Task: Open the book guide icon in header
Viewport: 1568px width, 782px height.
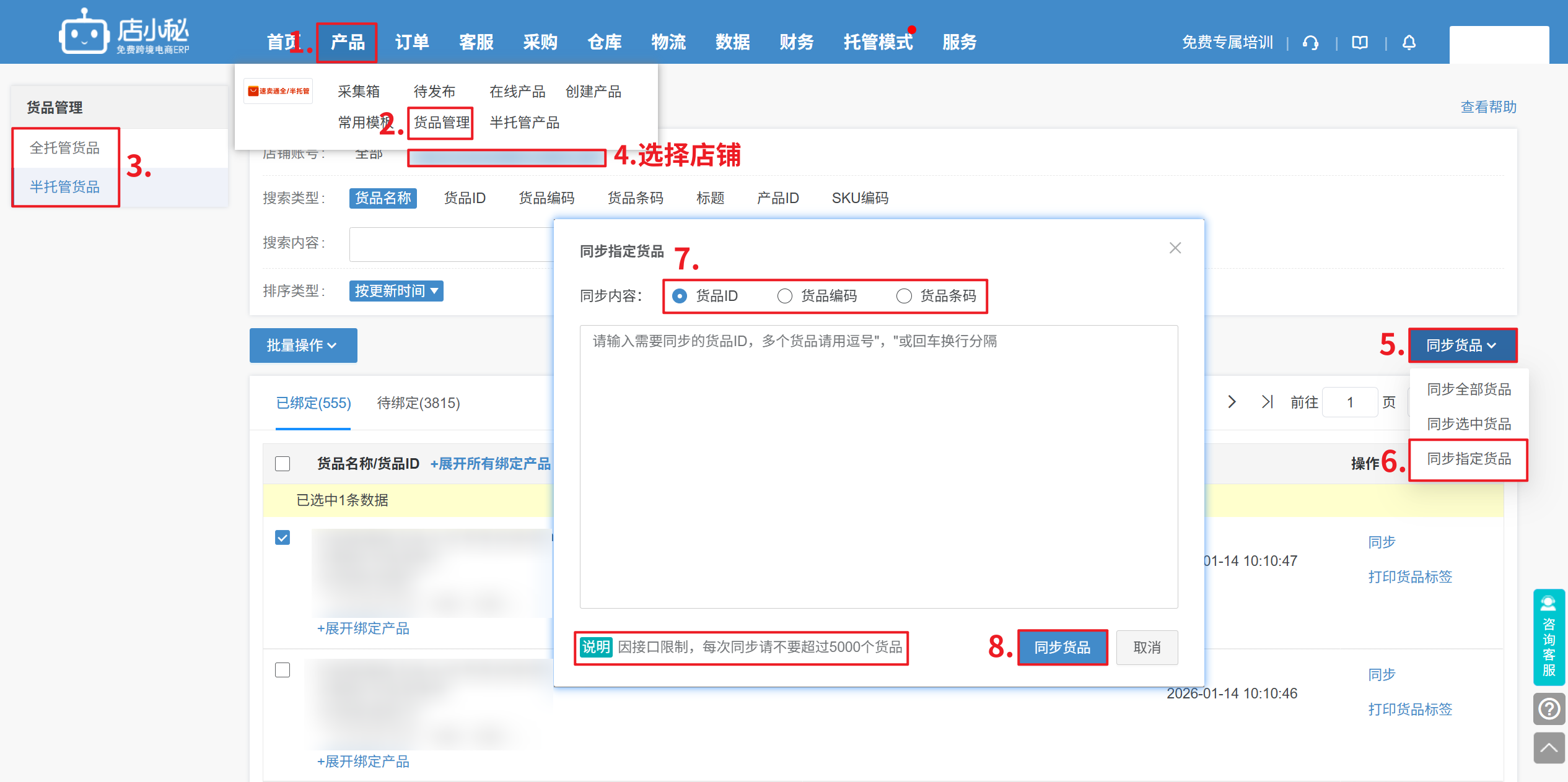Action: pyautogui.click(x=1360, y=43)
